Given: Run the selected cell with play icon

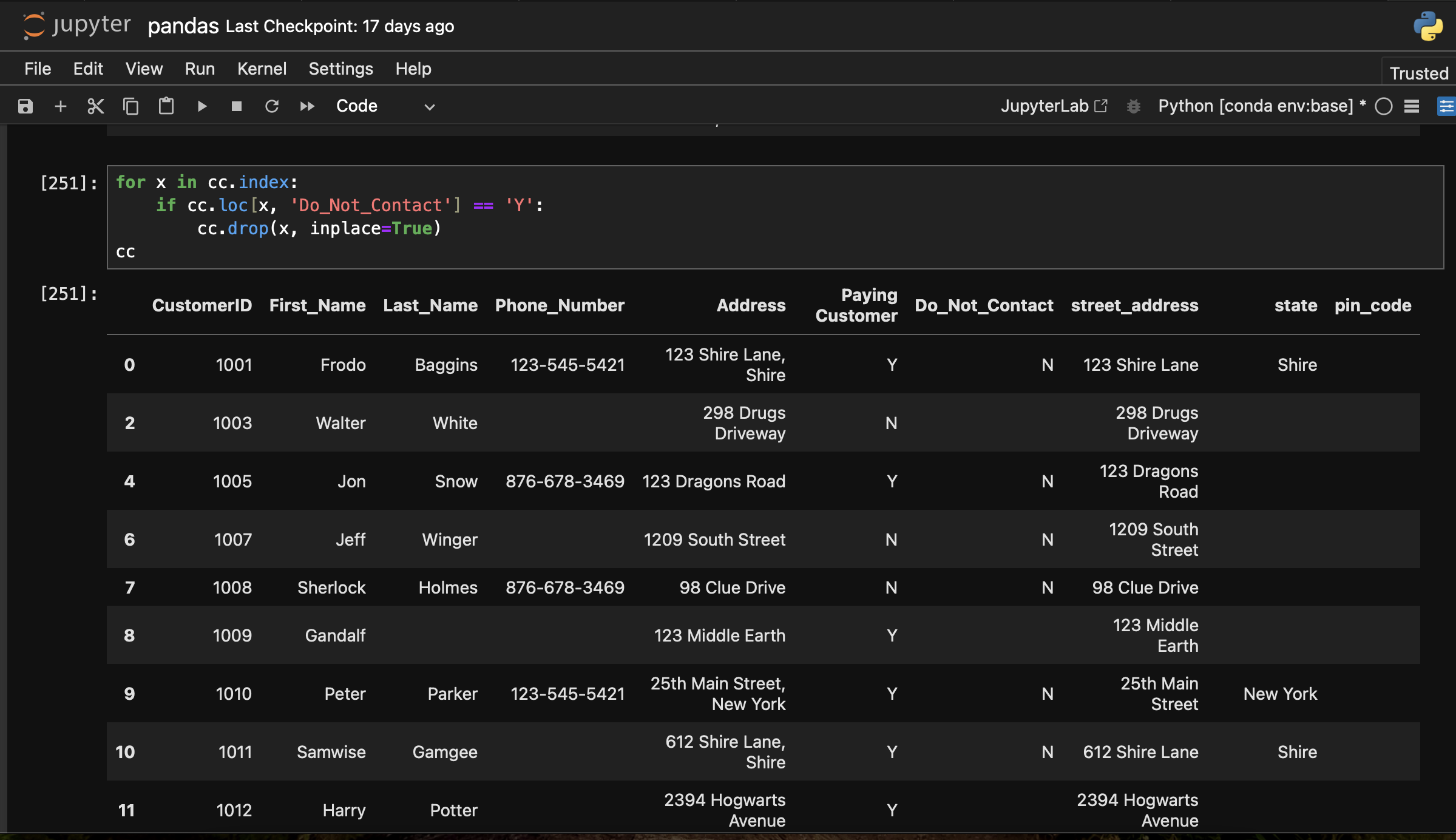Looking at the screenshot, I should point(202,106).
